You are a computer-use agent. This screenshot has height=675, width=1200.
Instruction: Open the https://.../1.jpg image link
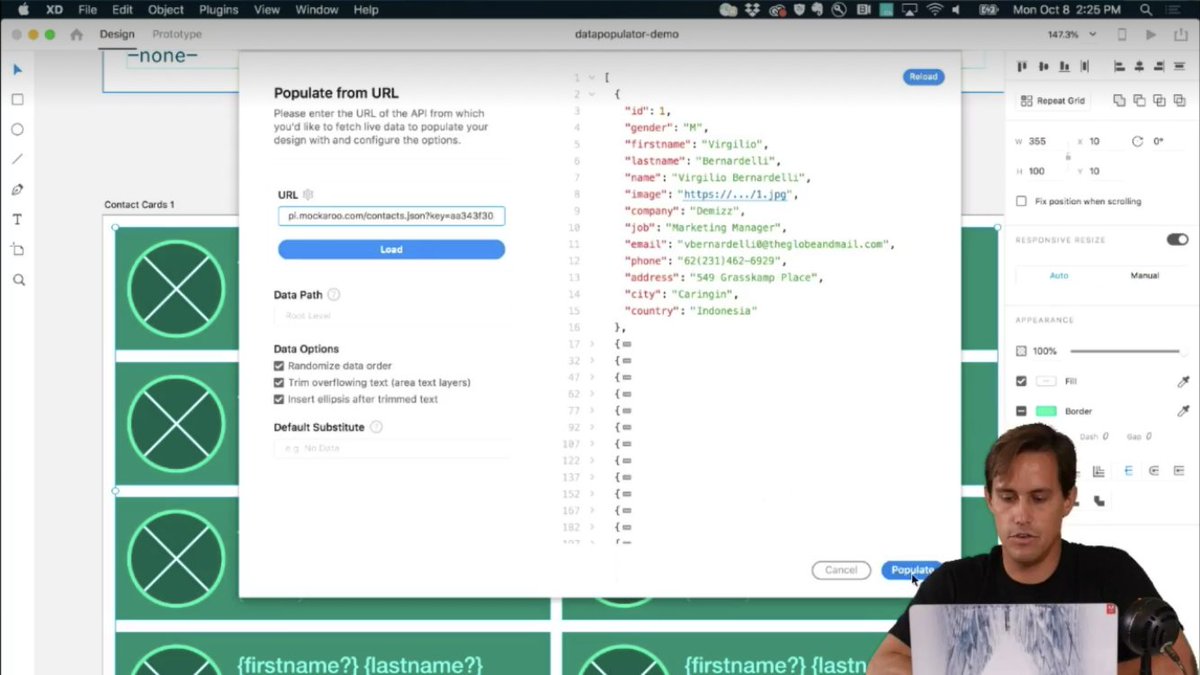coord(733,194)
